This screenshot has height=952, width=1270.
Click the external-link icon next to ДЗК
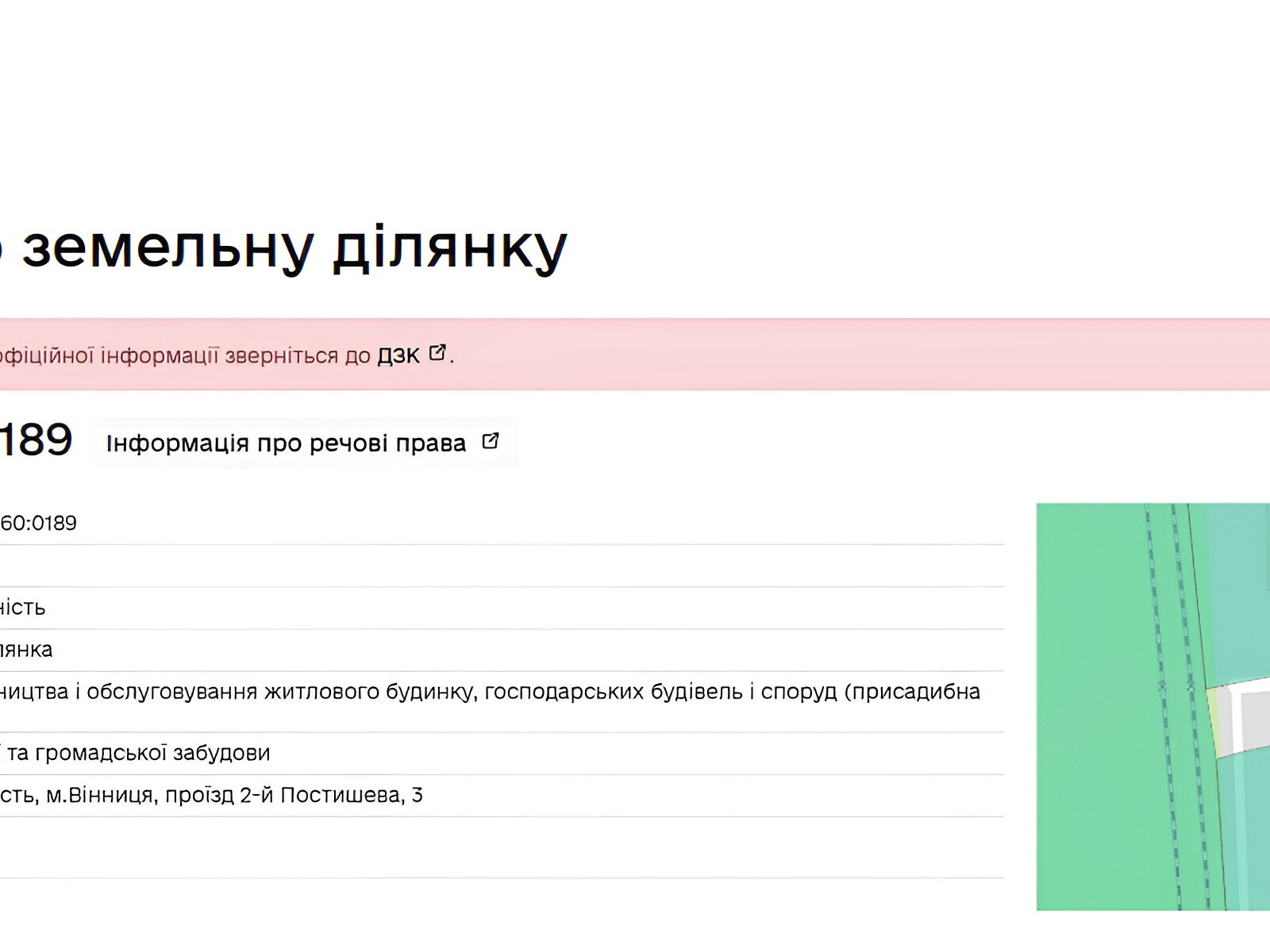click(x=437, y=353)
